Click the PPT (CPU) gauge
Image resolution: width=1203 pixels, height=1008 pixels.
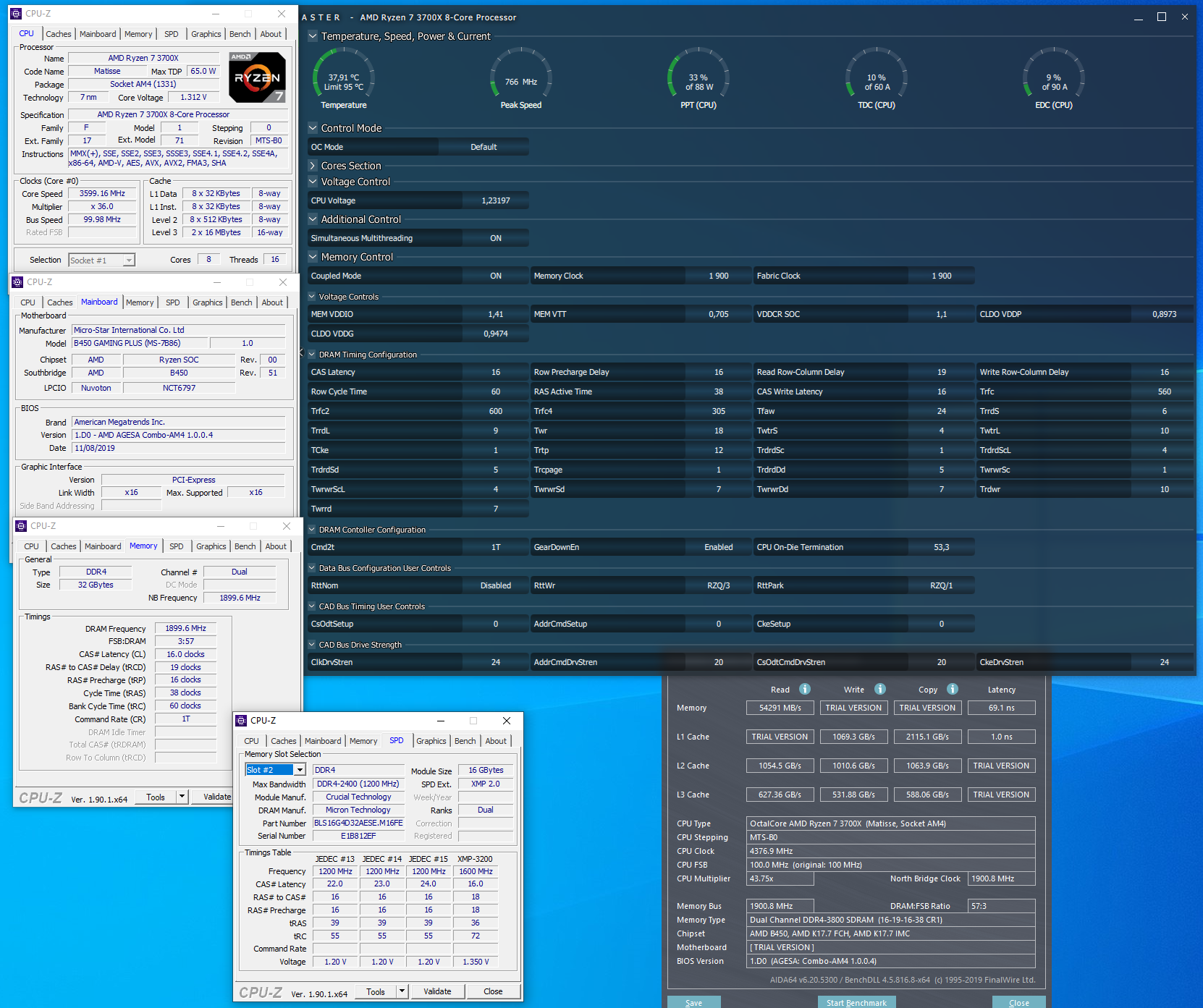(698, 78)
